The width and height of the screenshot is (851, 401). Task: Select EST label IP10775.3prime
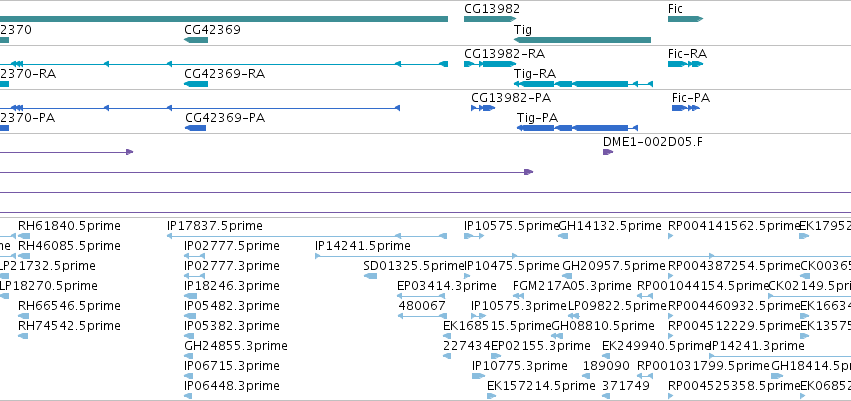520,366
